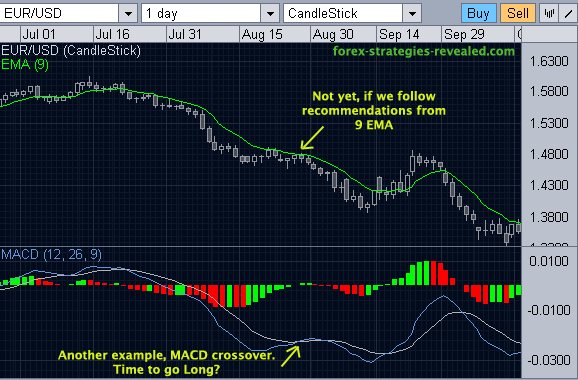Image resolution: width=578 pixels, height=380 pixels.
Task: Select the trend line drawing tool
Action: [569, 14]
